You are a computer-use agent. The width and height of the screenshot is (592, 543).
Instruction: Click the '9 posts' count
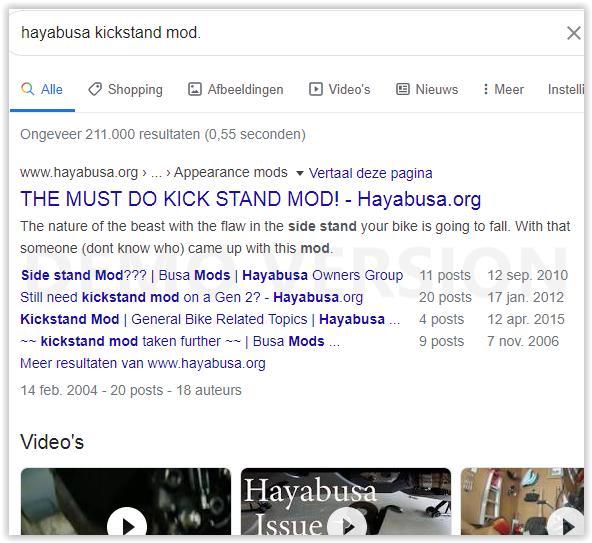tap(441, 341)
